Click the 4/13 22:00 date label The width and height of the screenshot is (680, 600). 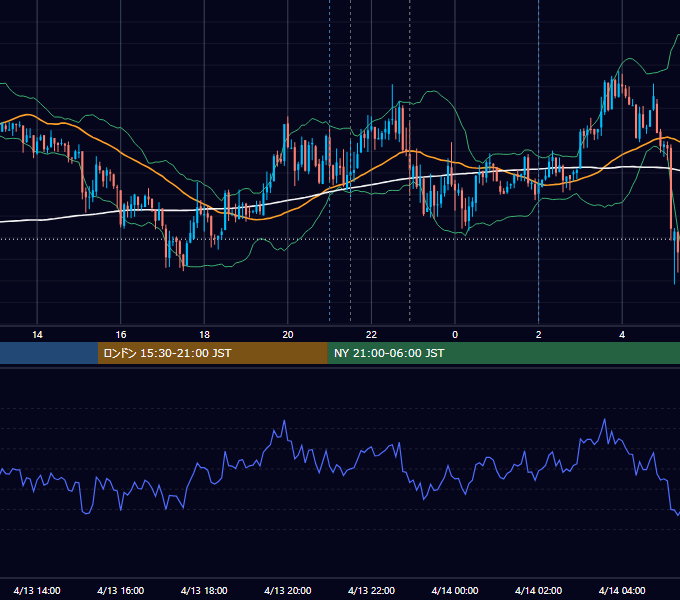[x=372, y=590]
